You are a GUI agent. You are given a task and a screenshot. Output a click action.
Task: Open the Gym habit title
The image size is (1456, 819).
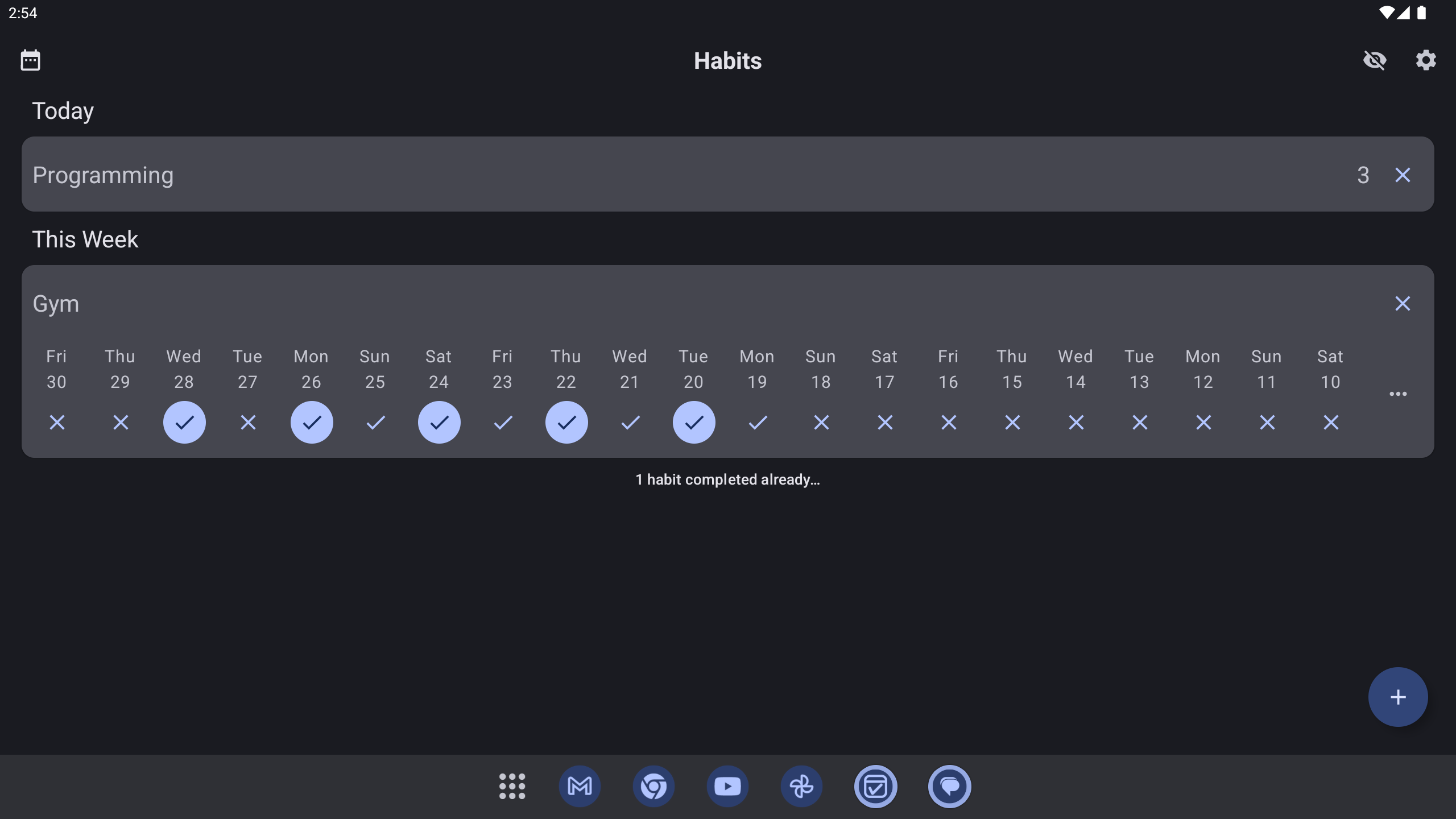tap(56, 304)
